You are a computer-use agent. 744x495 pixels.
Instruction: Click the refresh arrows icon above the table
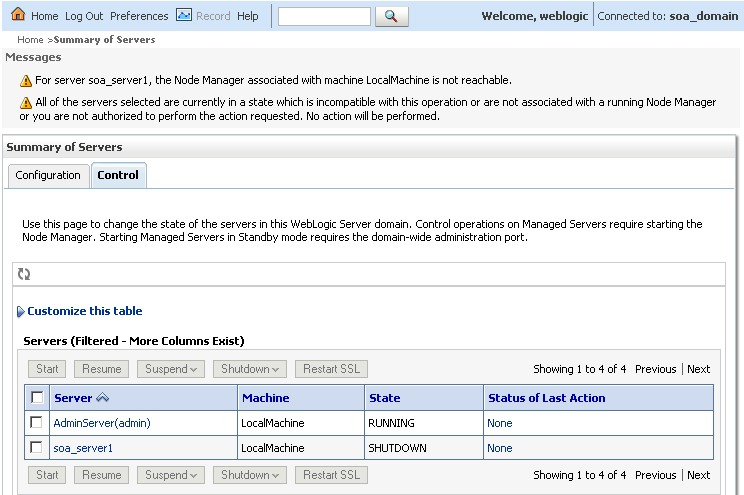24,274
